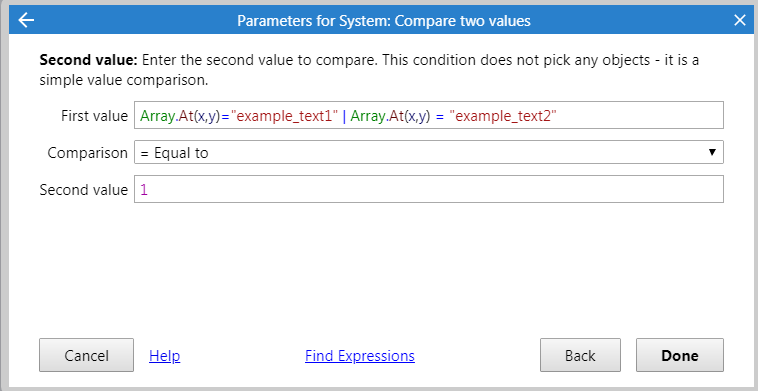Open the Find Expressions link
Viewport: 758px width, 391px height.
pos(360,356)
